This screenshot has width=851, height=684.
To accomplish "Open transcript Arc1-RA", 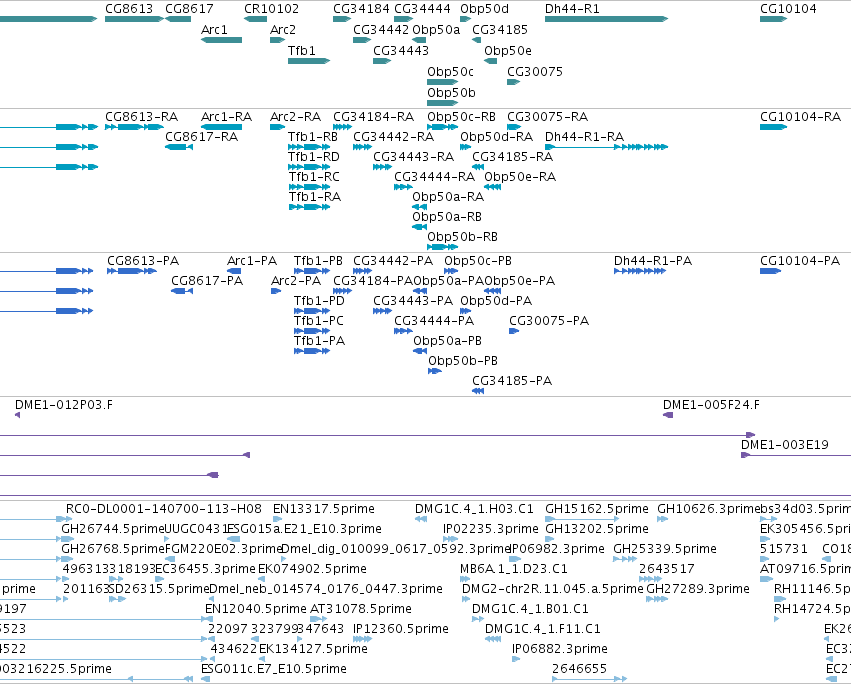I will (x=221, y=127).
